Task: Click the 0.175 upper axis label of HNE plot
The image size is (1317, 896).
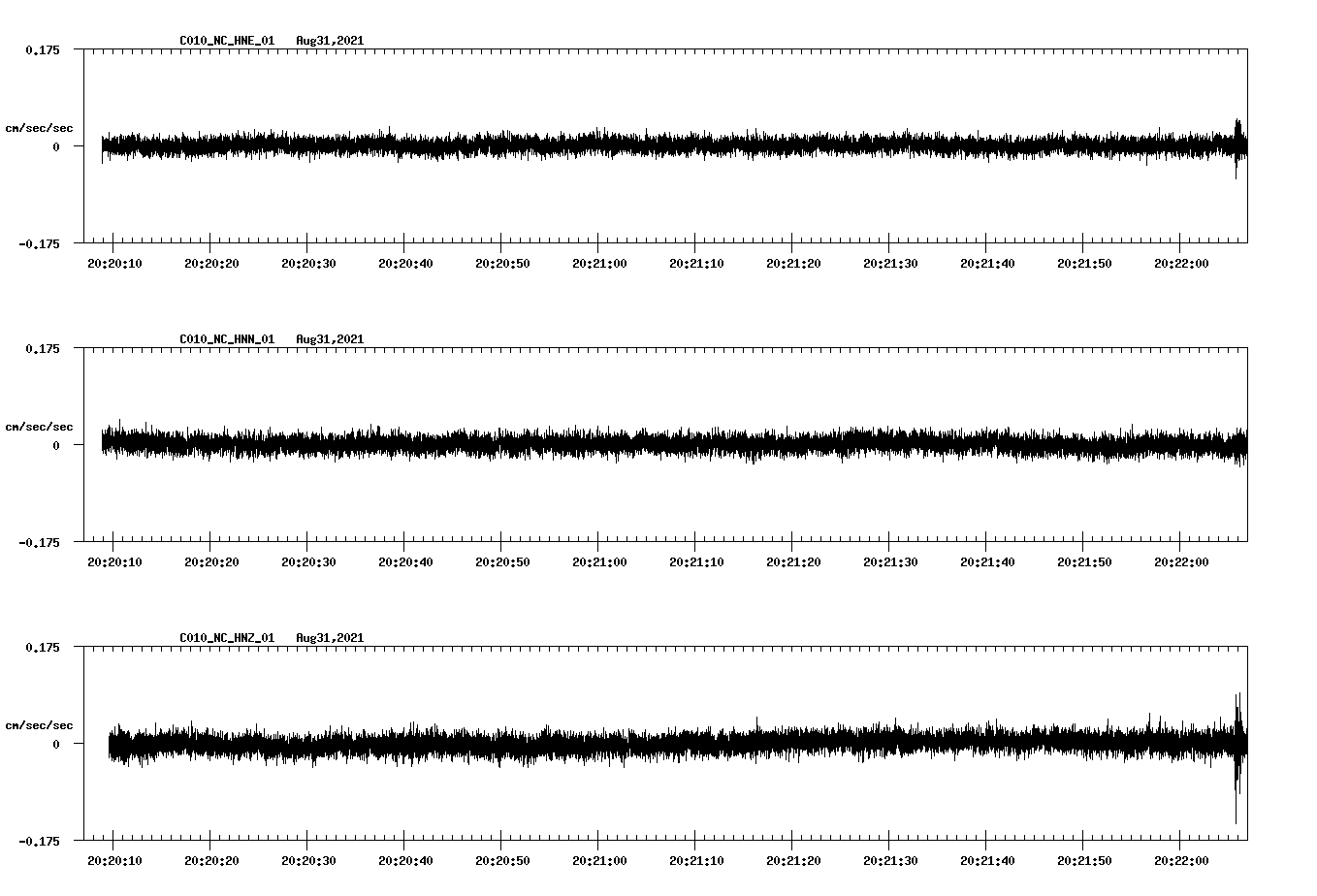Action: point(42,49)
